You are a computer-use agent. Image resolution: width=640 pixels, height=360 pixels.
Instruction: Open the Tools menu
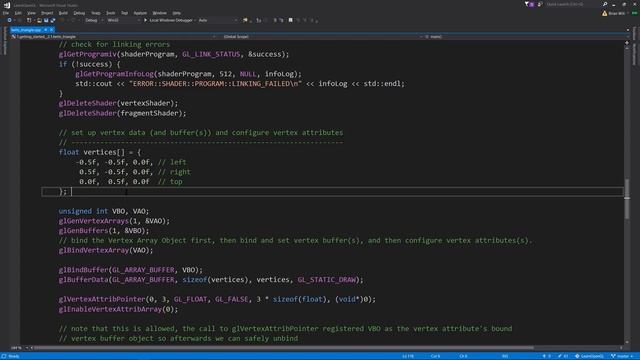(x=111, y=13)
